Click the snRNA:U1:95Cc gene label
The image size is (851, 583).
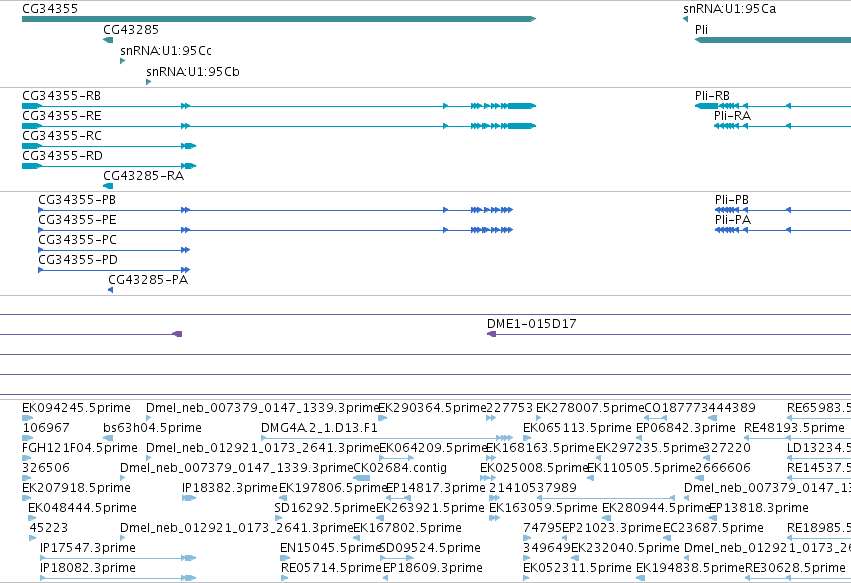(x=166, y=51)
